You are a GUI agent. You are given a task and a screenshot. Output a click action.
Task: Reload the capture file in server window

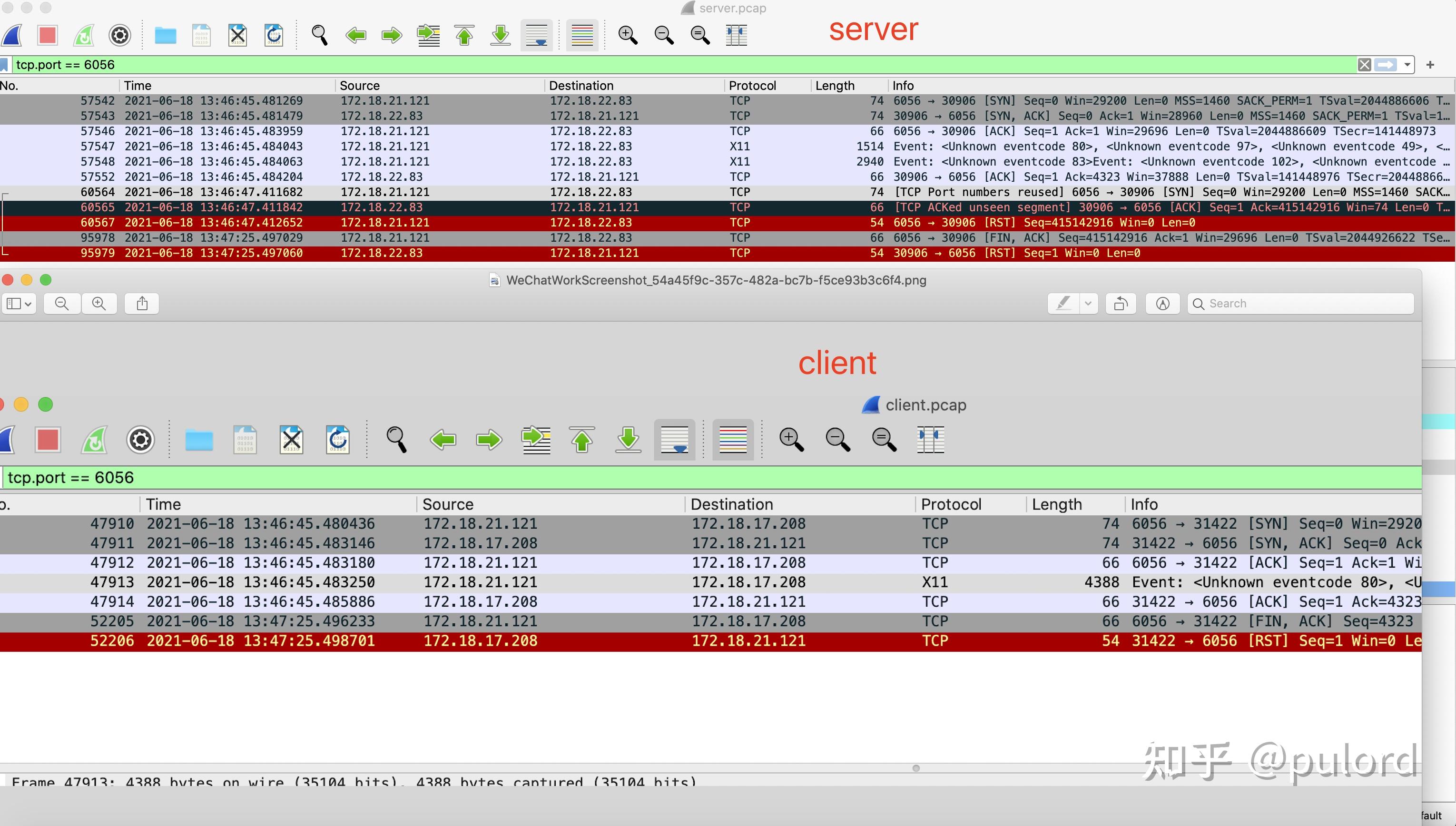pos(274,35)
